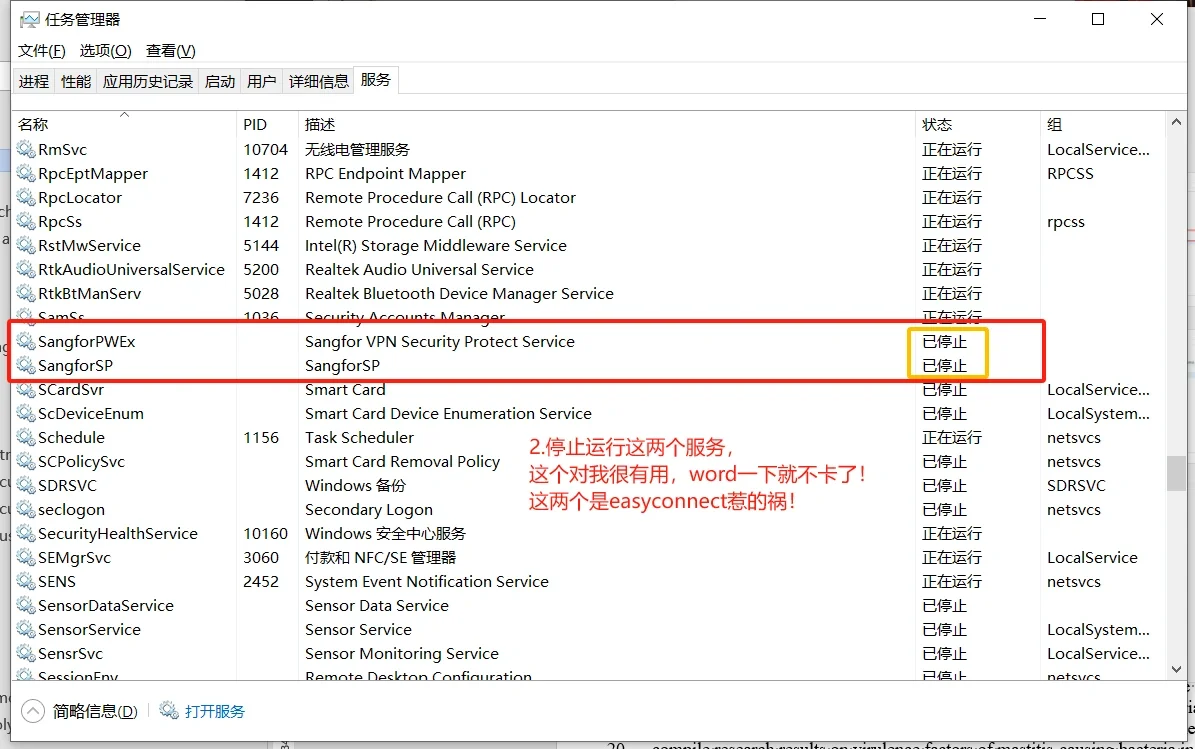Click PID 7236 in the RpcLocator row
1195x749 pixels.
pos(261,197)
